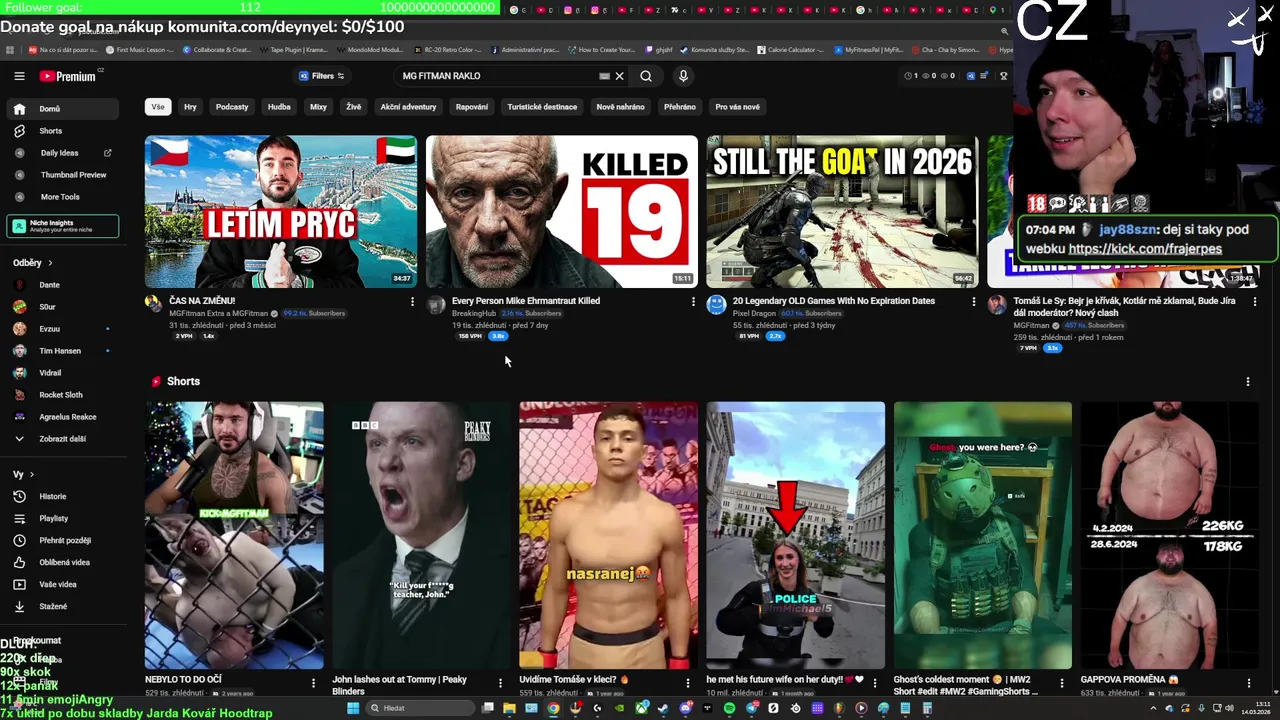Viewport: 1280px width, 720px height.
Task: Clear the search field with the X
Action: click(619, 76)
